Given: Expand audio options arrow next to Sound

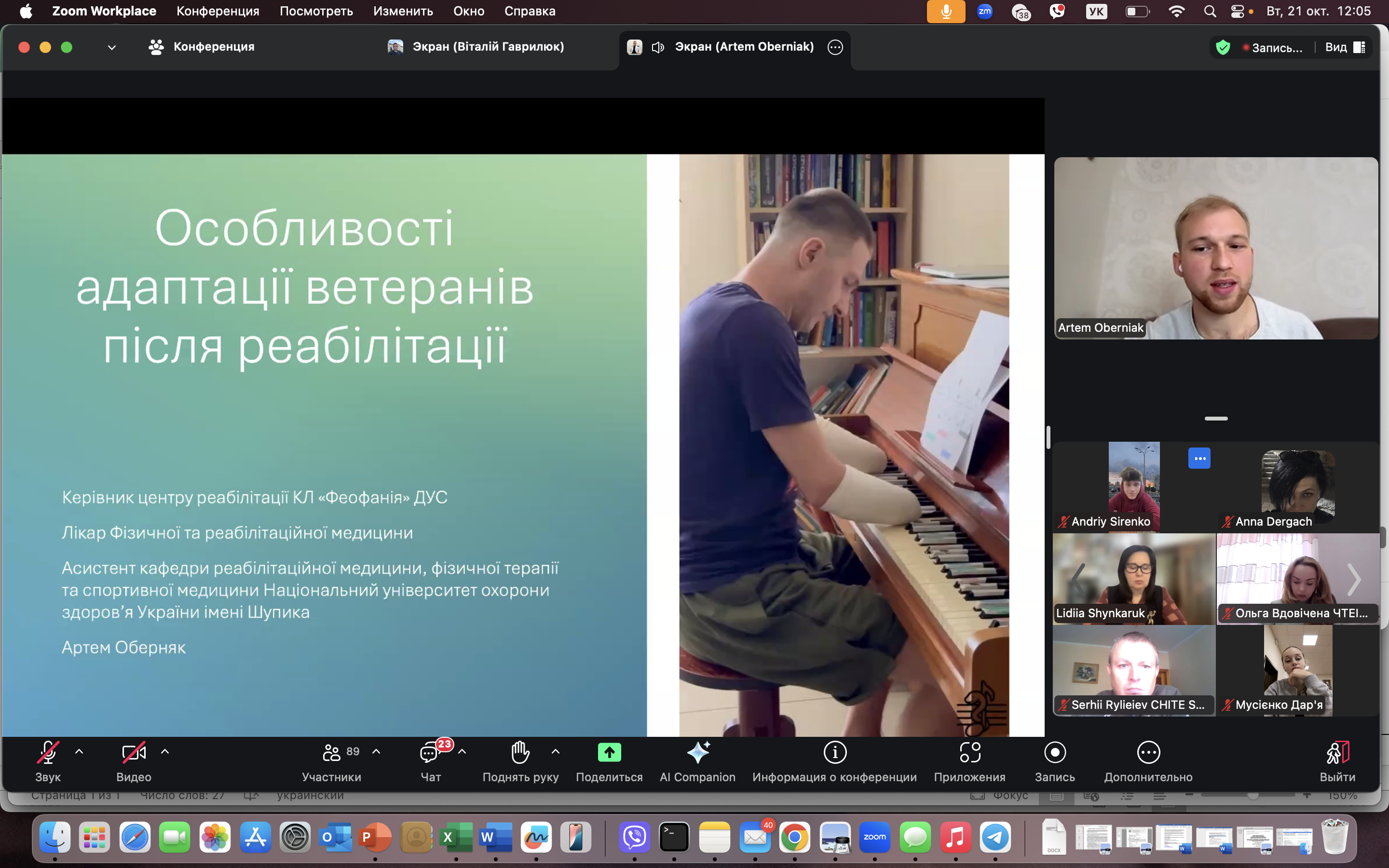Looking at the screenshot, I should tap(79, 751).
